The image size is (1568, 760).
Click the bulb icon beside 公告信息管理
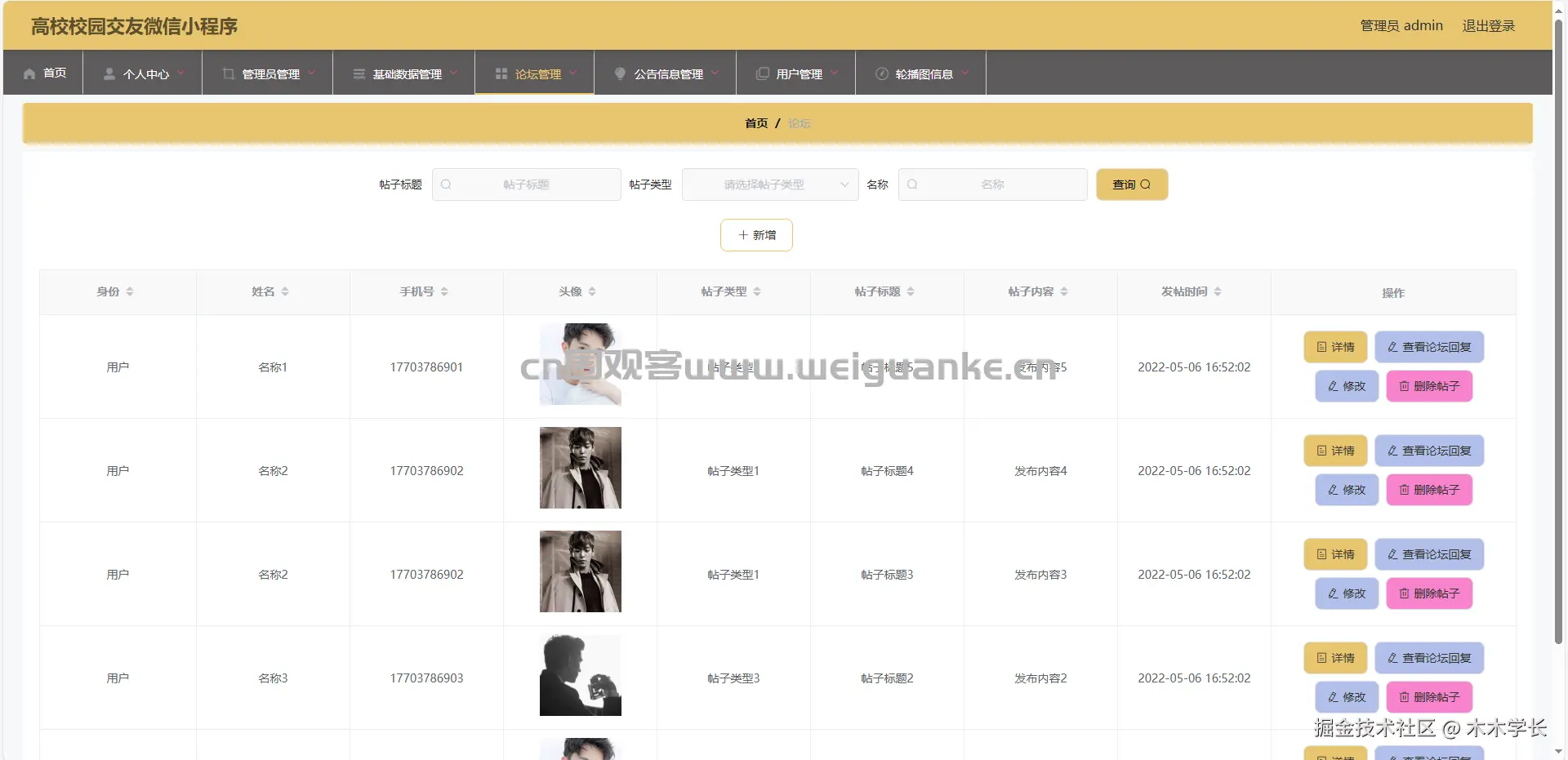[620, 73]
